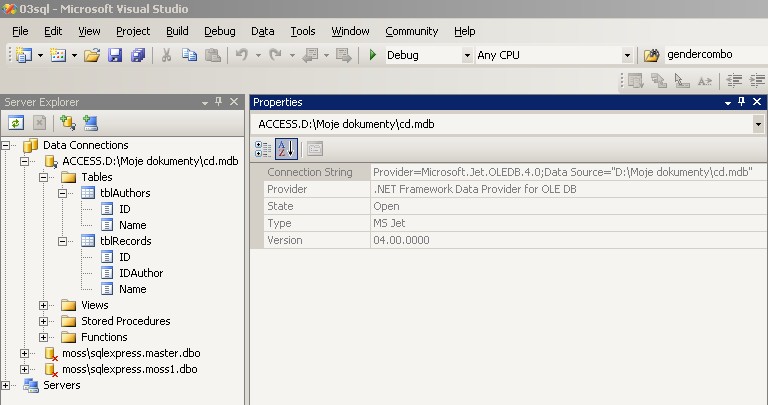The width and height of the screenshot is (768, 405).
Task: Select the Version property value 04.00.0000
Action: [401, 240]
